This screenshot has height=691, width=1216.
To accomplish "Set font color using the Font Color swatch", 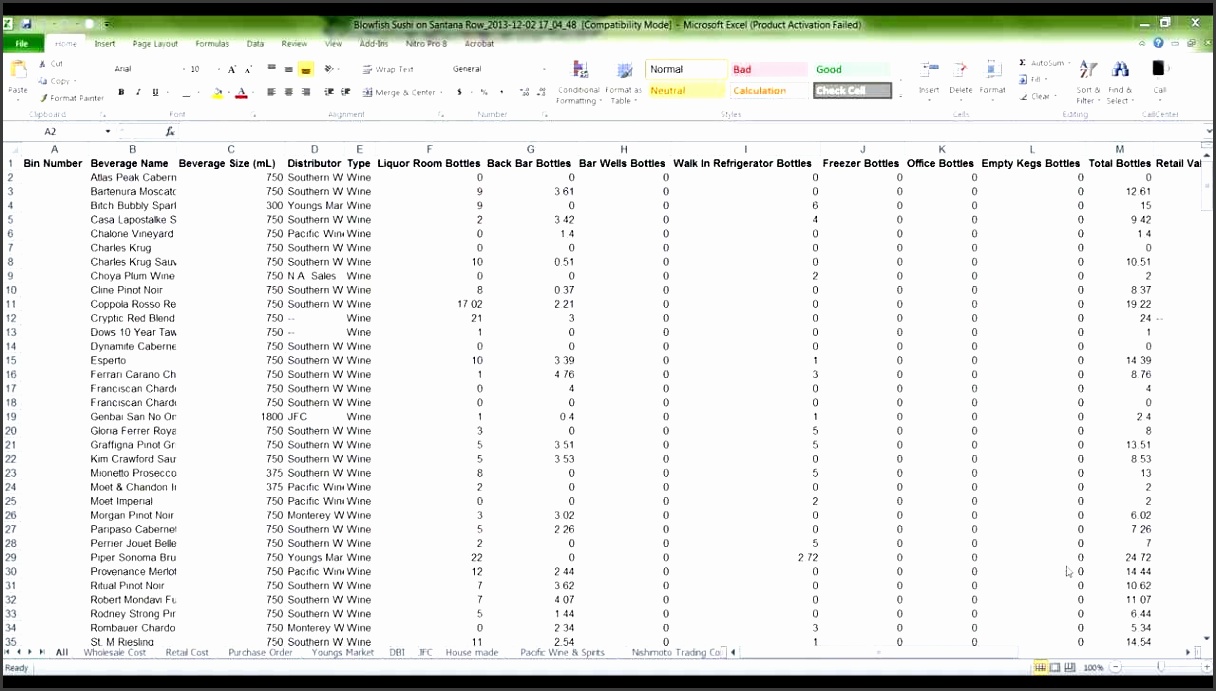I will 243,91.
